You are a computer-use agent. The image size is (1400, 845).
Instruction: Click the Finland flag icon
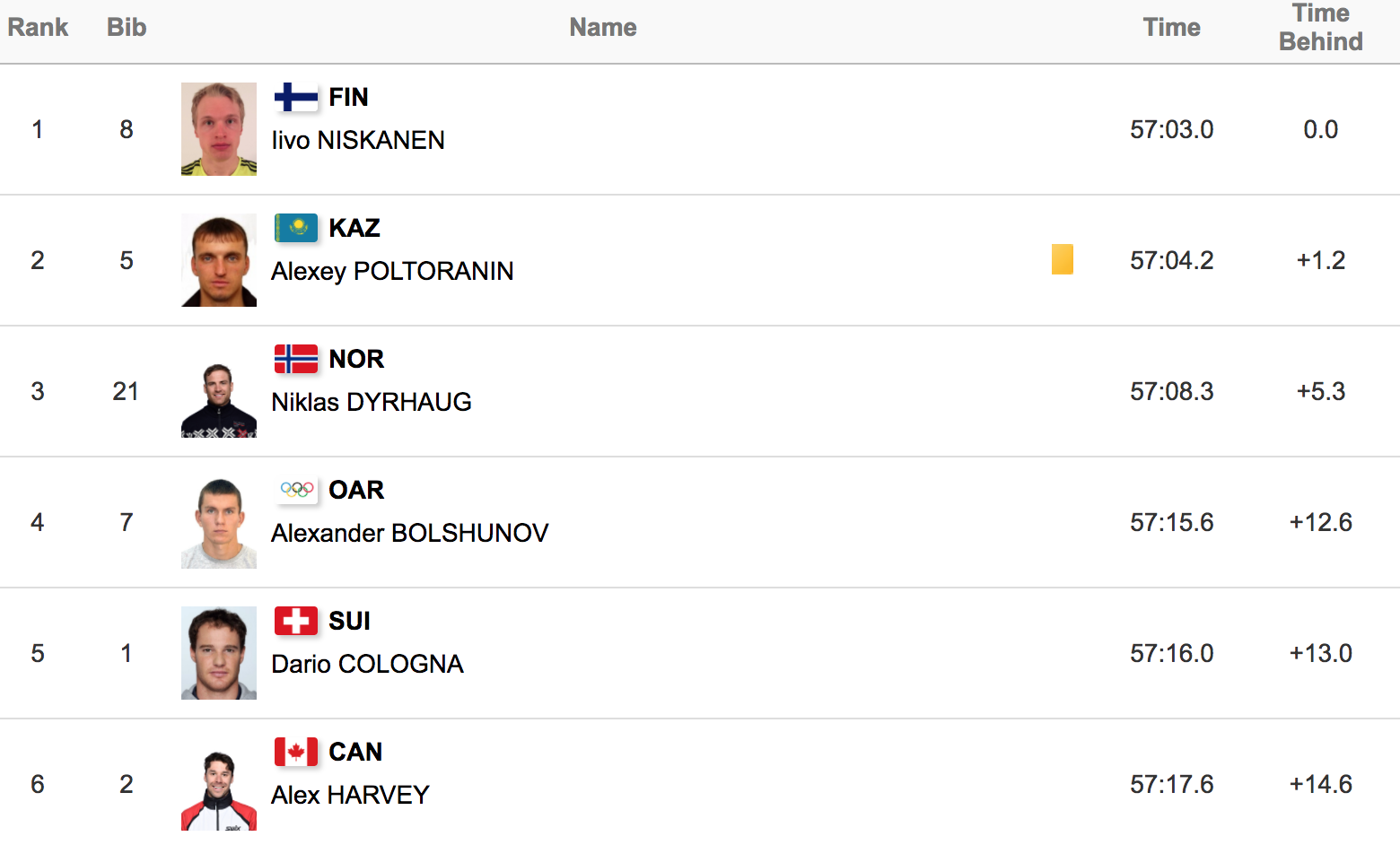tap(296, 97)
